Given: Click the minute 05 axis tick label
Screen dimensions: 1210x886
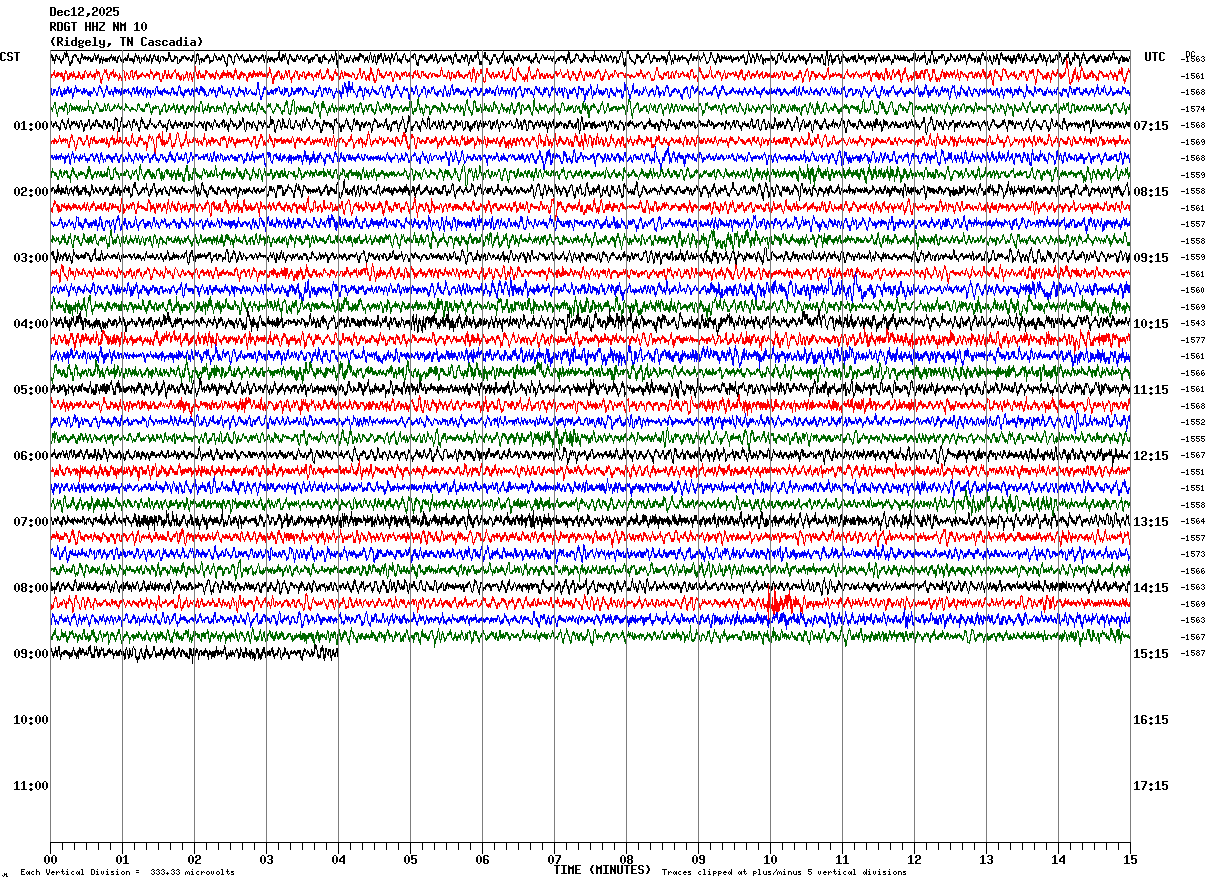Looking at the screenshot, I should (410, 859).
